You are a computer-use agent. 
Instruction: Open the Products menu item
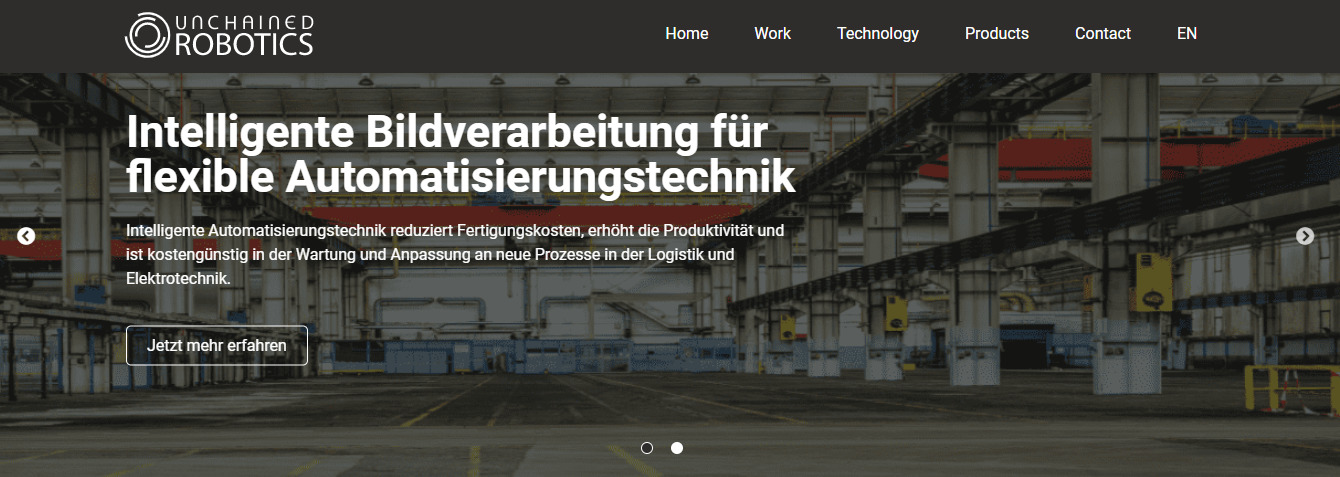(997, 33)
